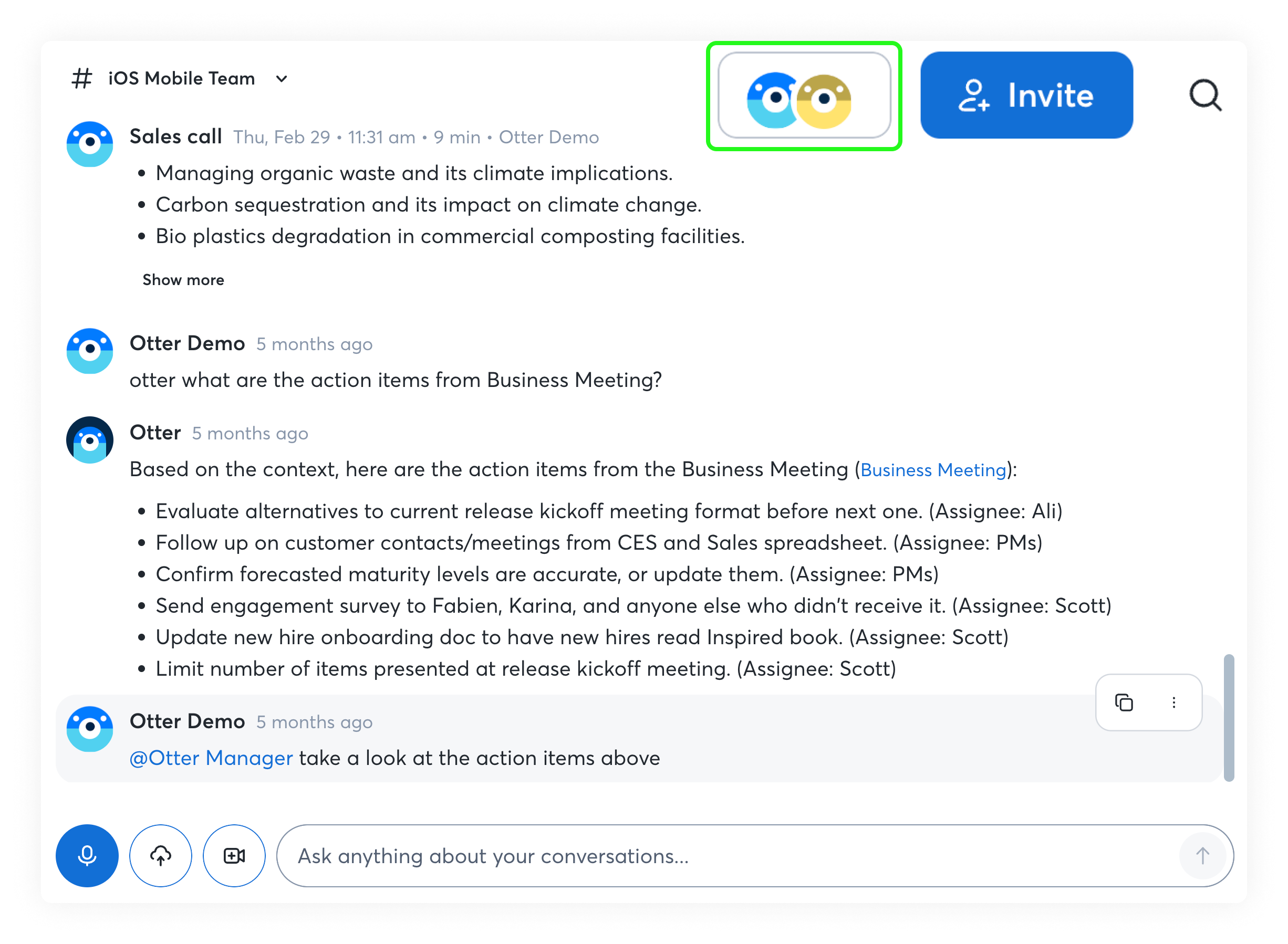1288x944 pixels.
Task: Select the 'Follow up on customer contacts/meetings' item
Action: click(598, 543)
